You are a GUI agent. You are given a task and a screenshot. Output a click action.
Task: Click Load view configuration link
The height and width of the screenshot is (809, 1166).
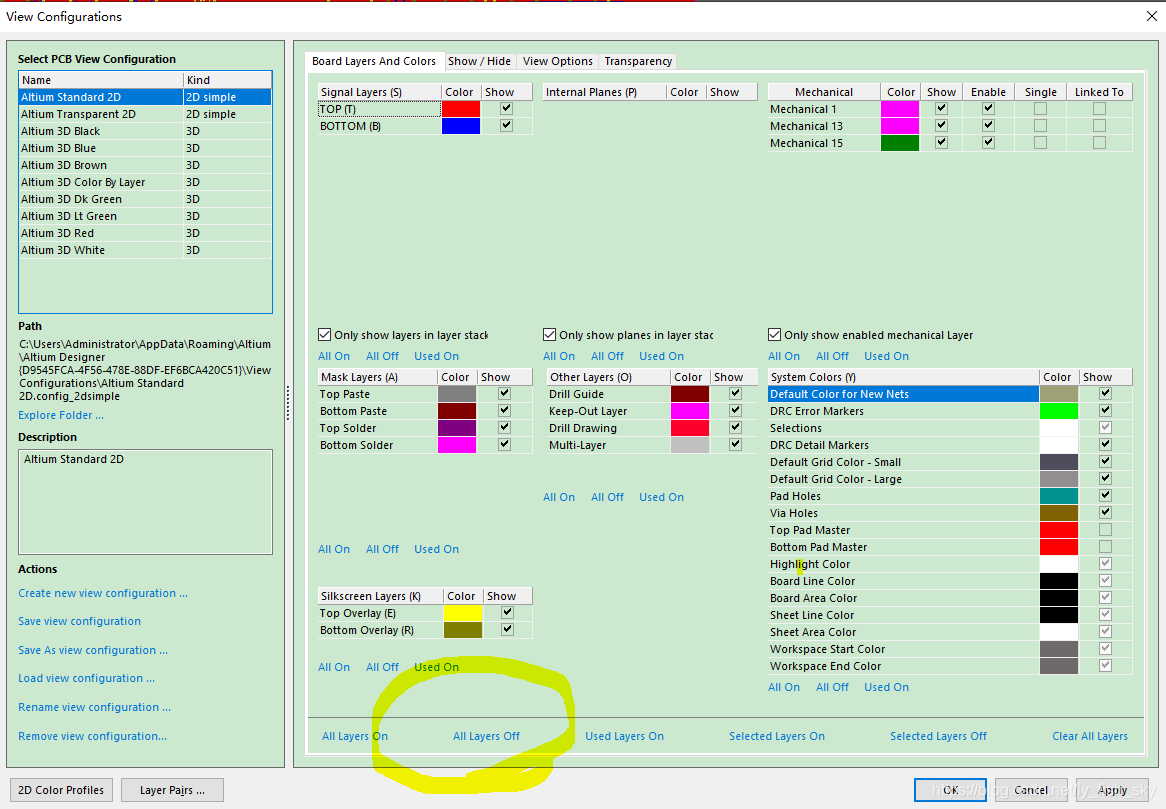86,679
